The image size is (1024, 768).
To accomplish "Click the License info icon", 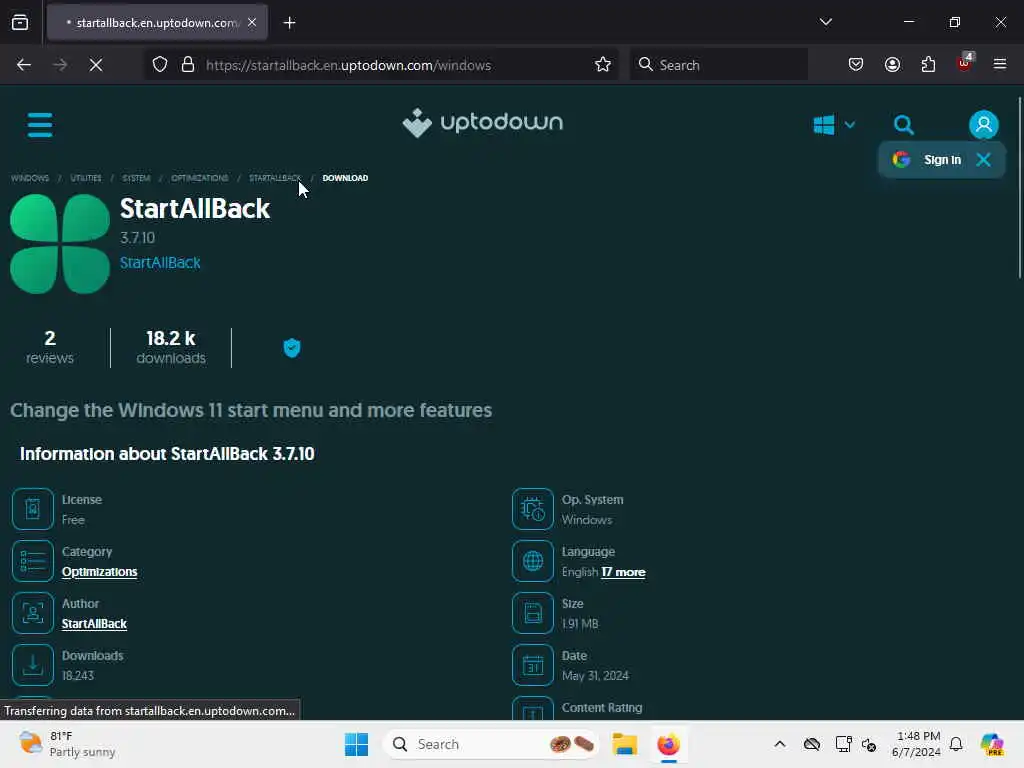I will point(33,509).
